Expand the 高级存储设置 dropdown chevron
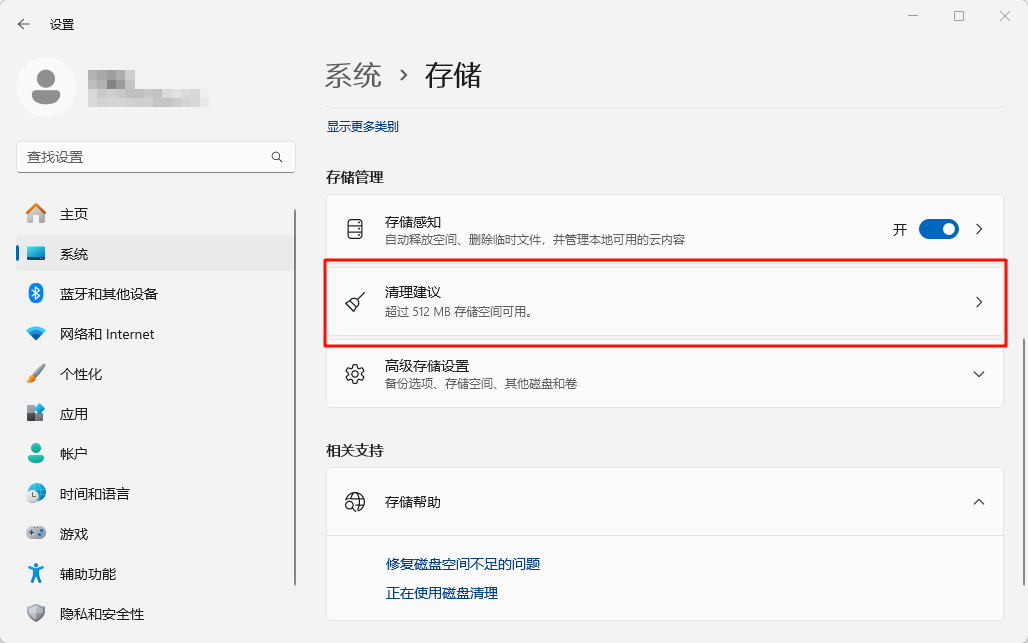The image size is (1028, 643). tap(979, 374)
